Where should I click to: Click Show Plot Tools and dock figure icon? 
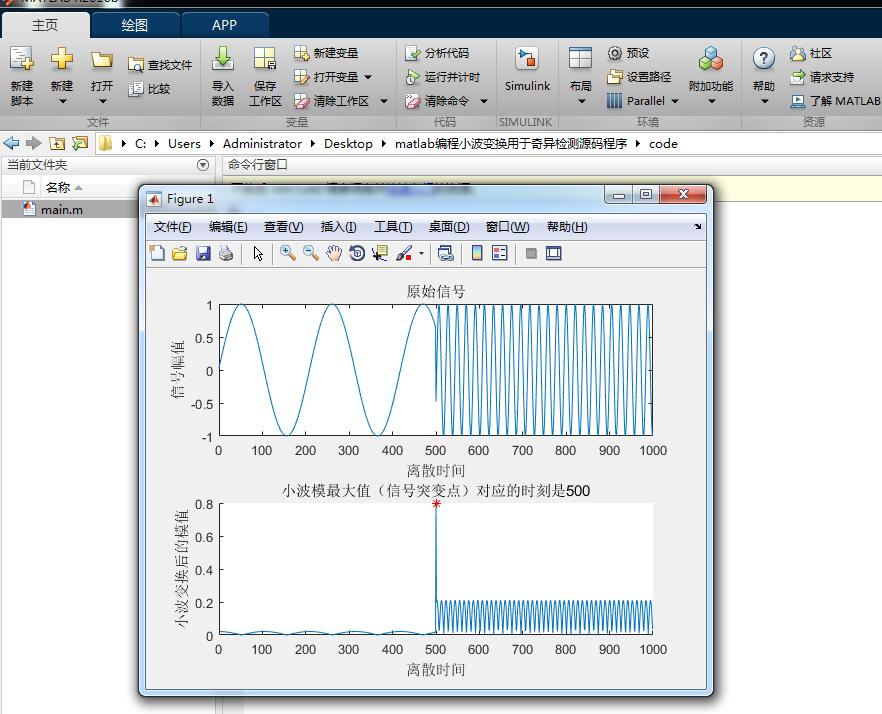554,253
